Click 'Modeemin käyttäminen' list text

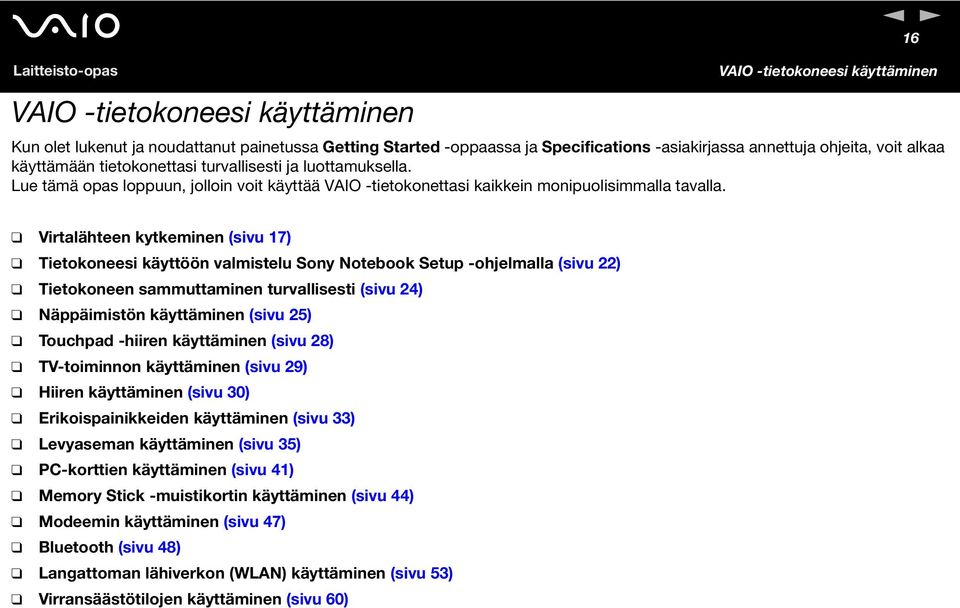tap(129, 522)
